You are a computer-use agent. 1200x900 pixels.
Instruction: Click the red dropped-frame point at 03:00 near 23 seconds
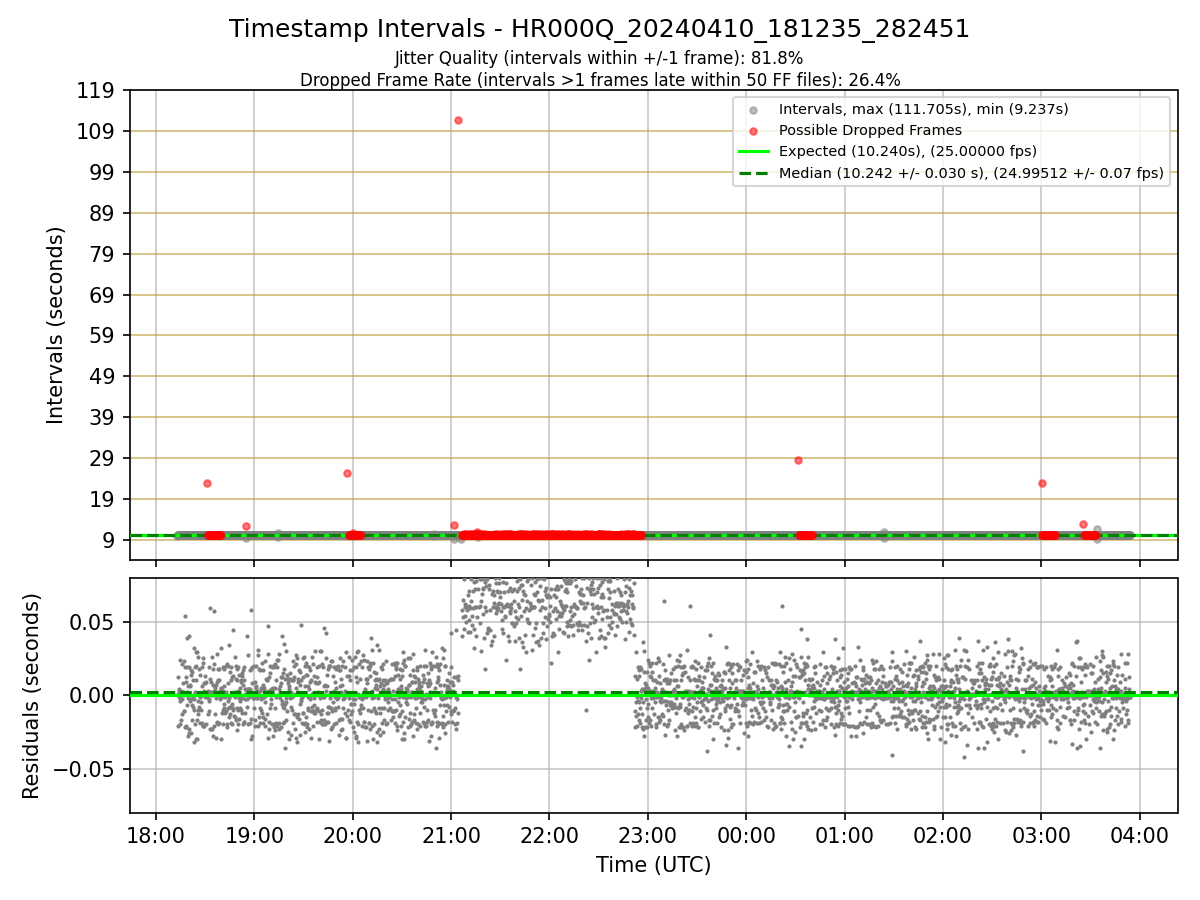(x=1042, y=483)
